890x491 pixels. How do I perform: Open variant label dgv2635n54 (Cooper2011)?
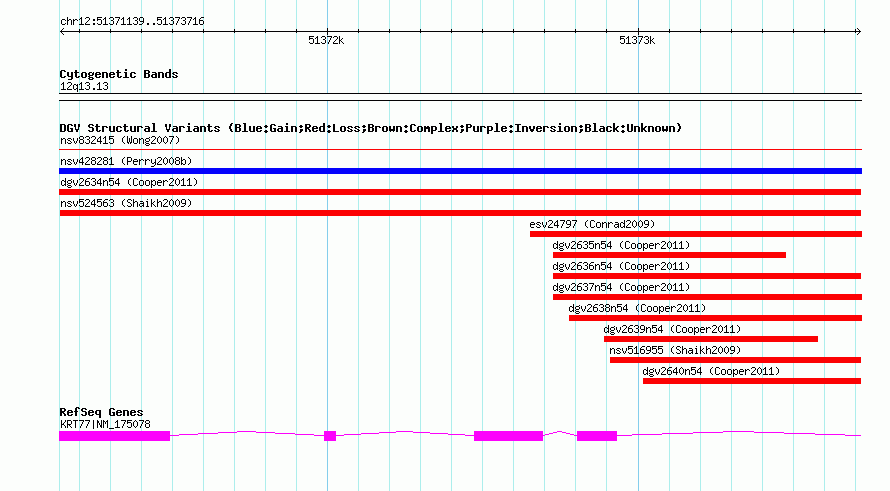pos(621,245)
